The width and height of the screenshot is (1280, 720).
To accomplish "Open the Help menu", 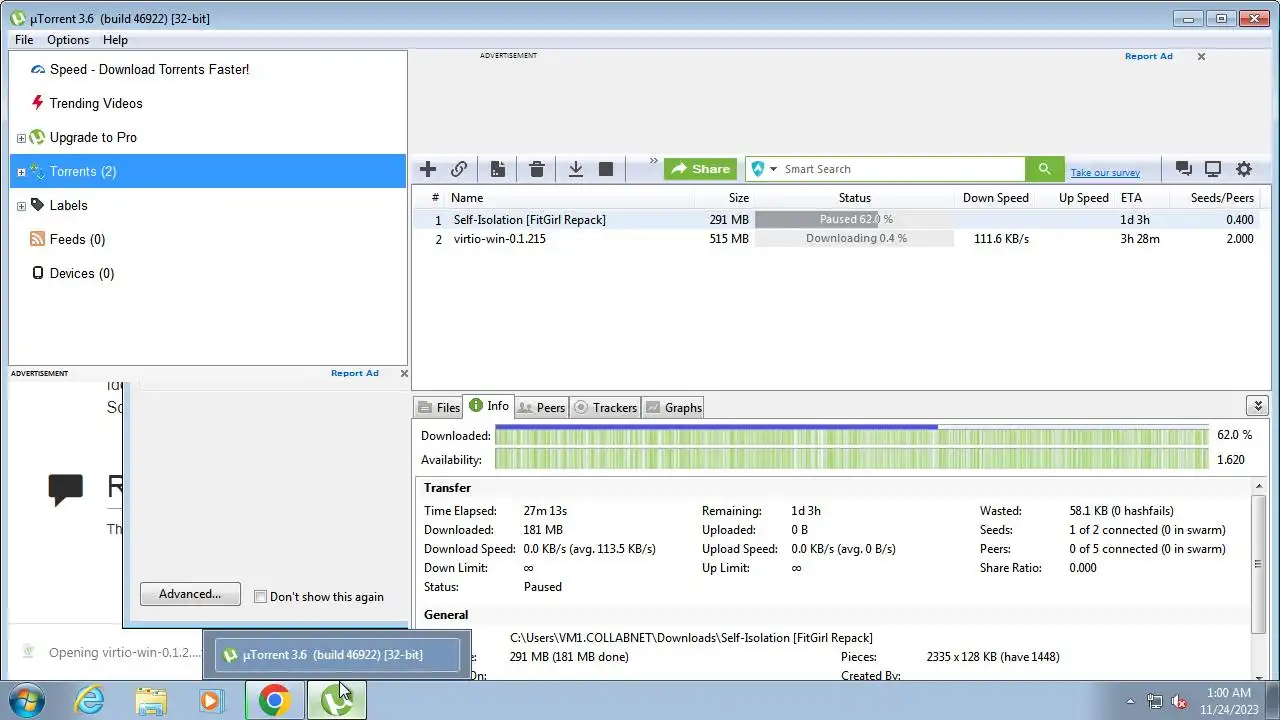I will point(115,40).
